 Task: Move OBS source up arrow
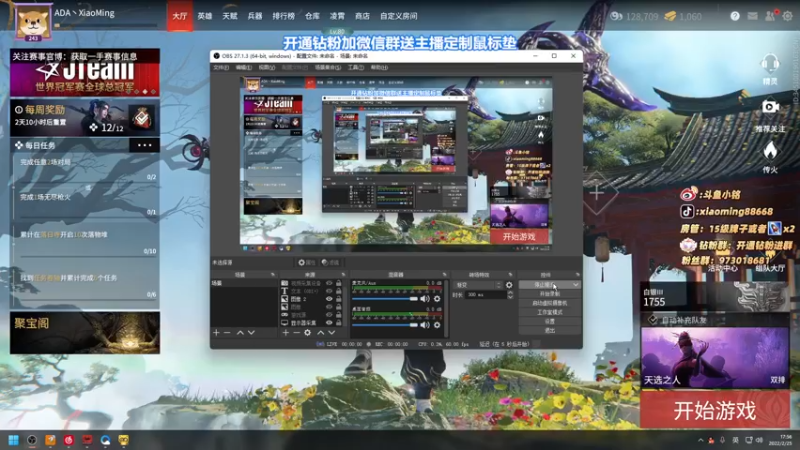pyautogui.click(x=321, y=333)
